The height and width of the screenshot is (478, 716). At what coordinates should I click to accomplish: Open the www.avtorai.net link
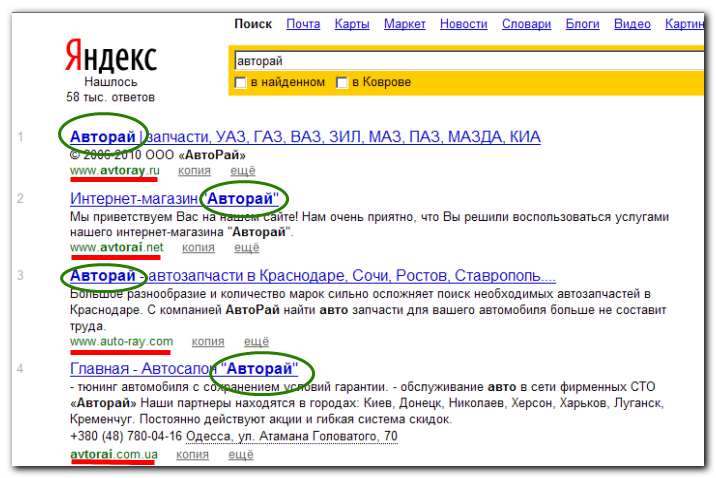116,247
